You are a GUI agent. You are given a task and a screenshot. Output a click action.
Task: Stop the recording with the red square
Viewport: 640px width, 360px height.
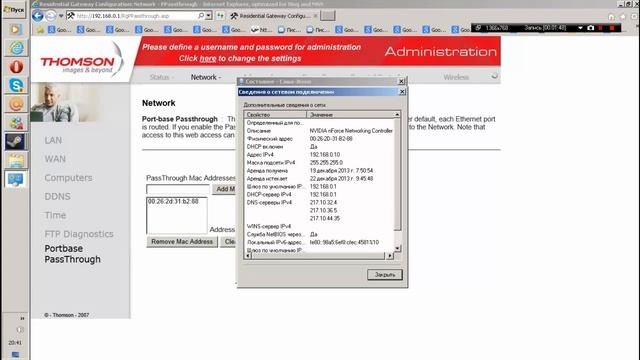click(612, 28)
